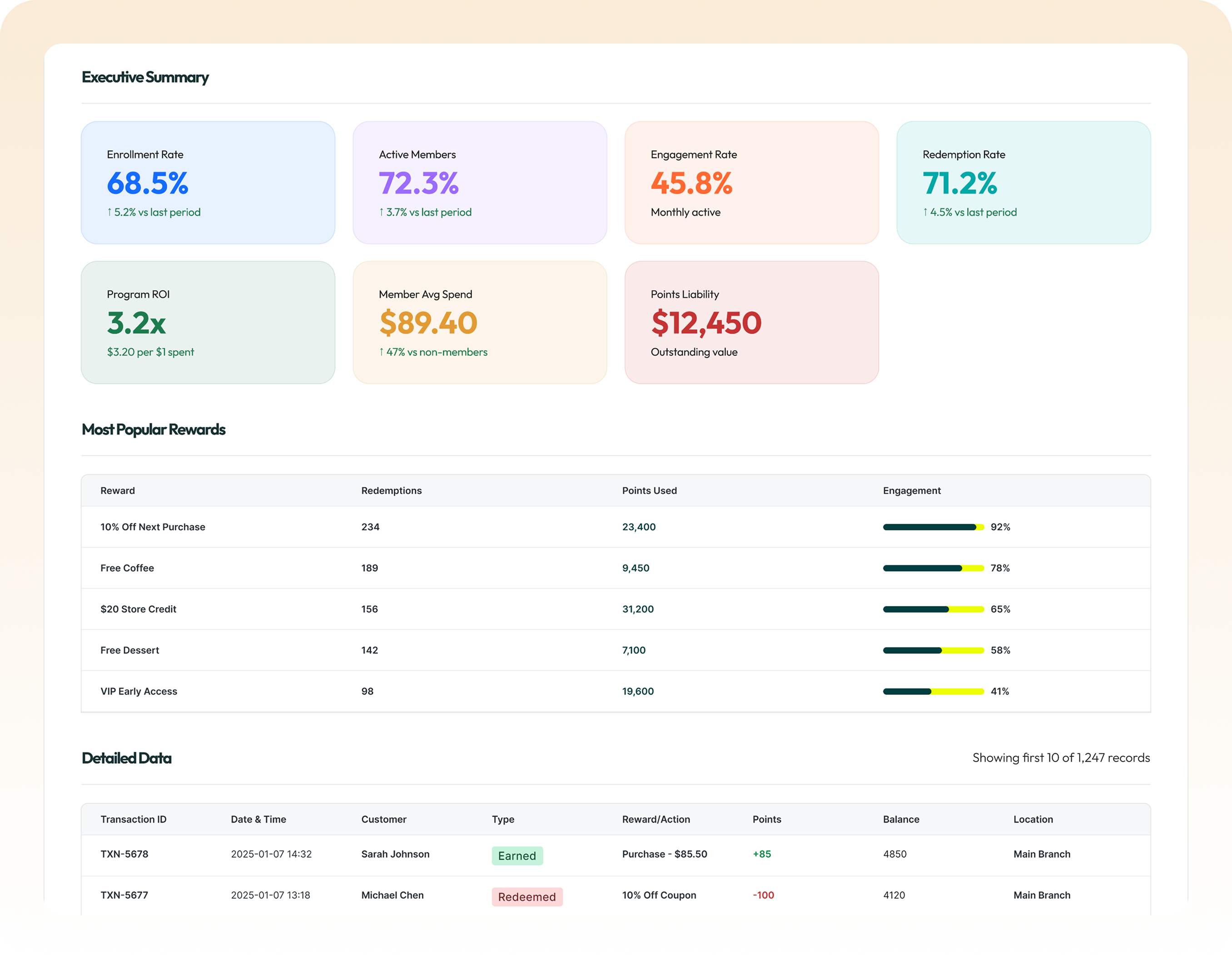This screenshot has height=959, width=1232.
Task: Click the 31,200 points used value
Action: (x=637, y=609)
